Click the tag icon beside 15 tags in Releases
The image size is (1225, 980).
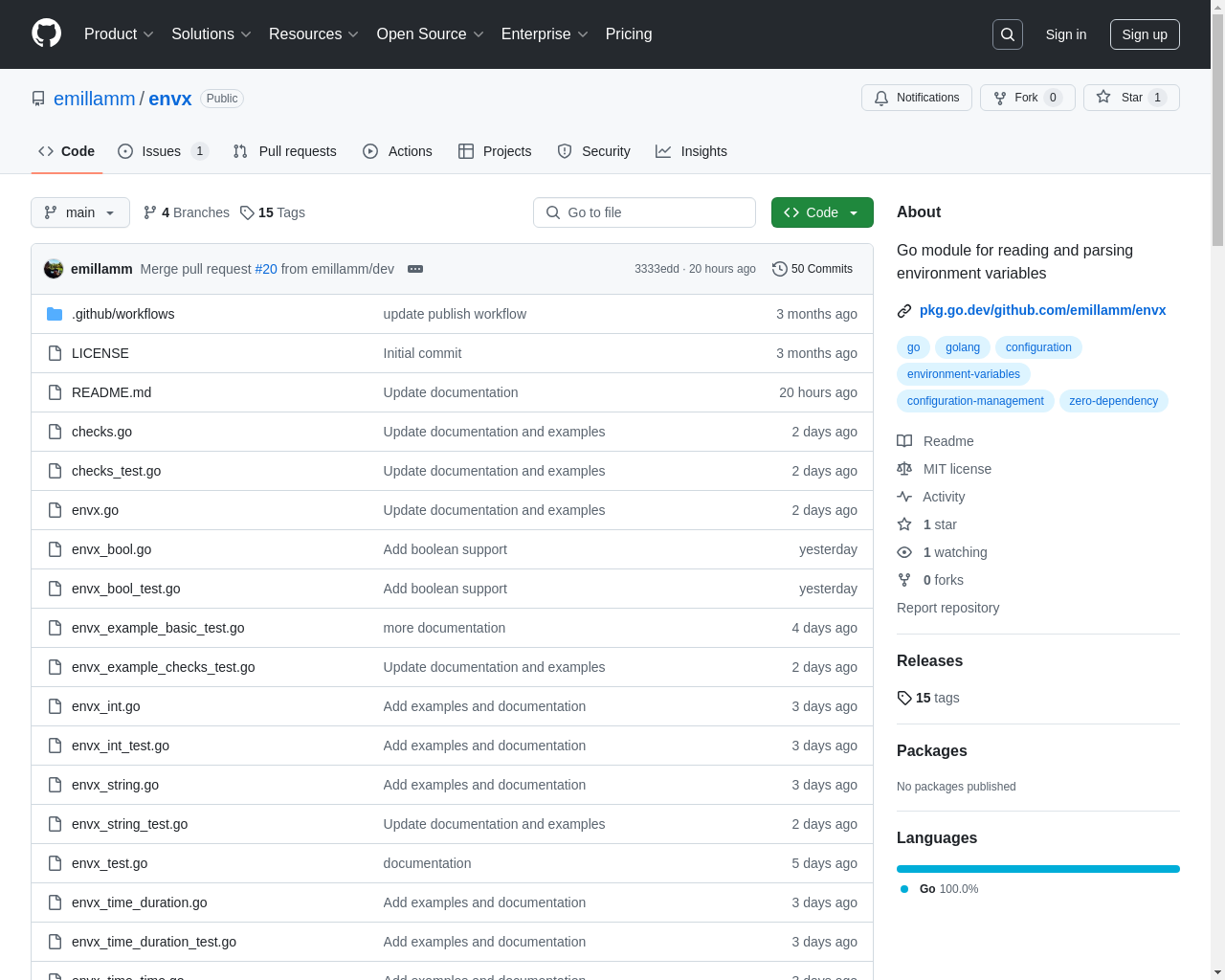click(x=904, y=698)
